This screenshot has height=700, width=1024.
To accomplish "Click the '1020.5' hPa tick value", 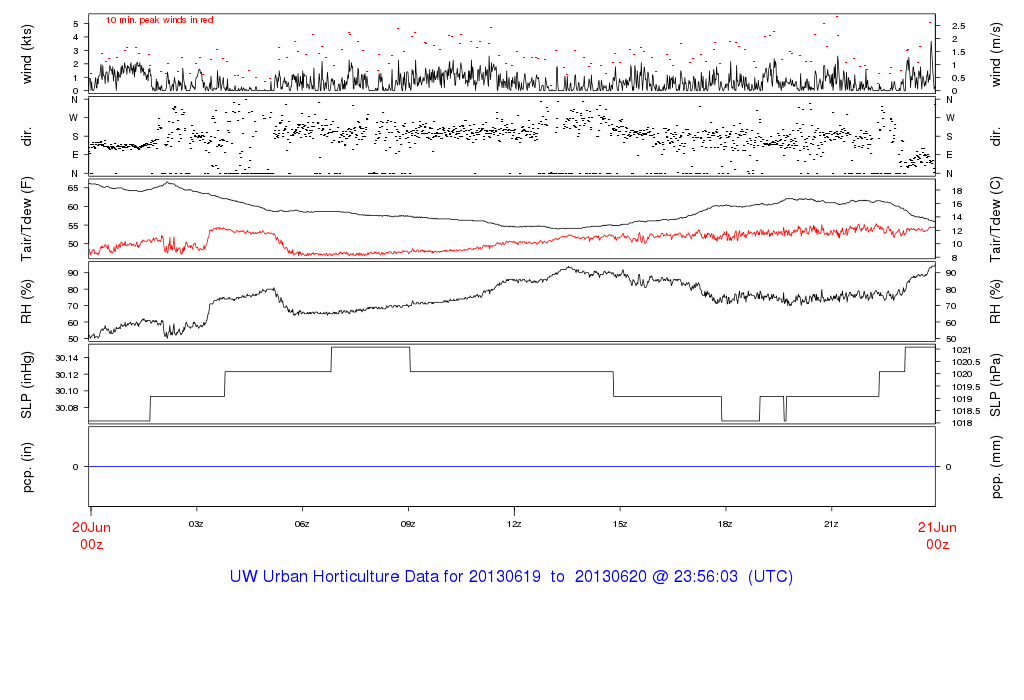I will point(967,362).
